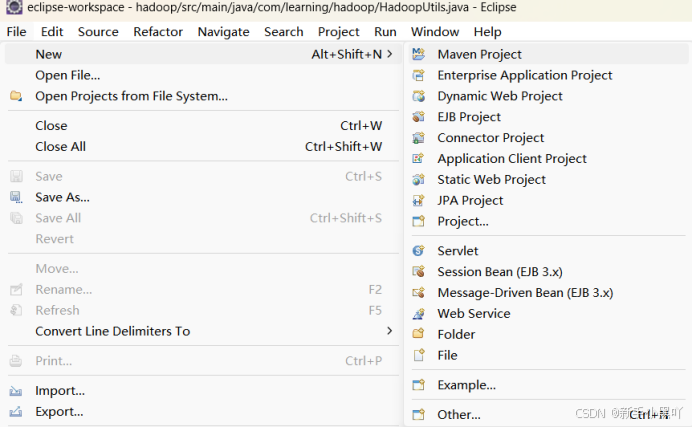Click the Example... wizard icon
This screenshot has width=692, height=427.
pos(418,385)
